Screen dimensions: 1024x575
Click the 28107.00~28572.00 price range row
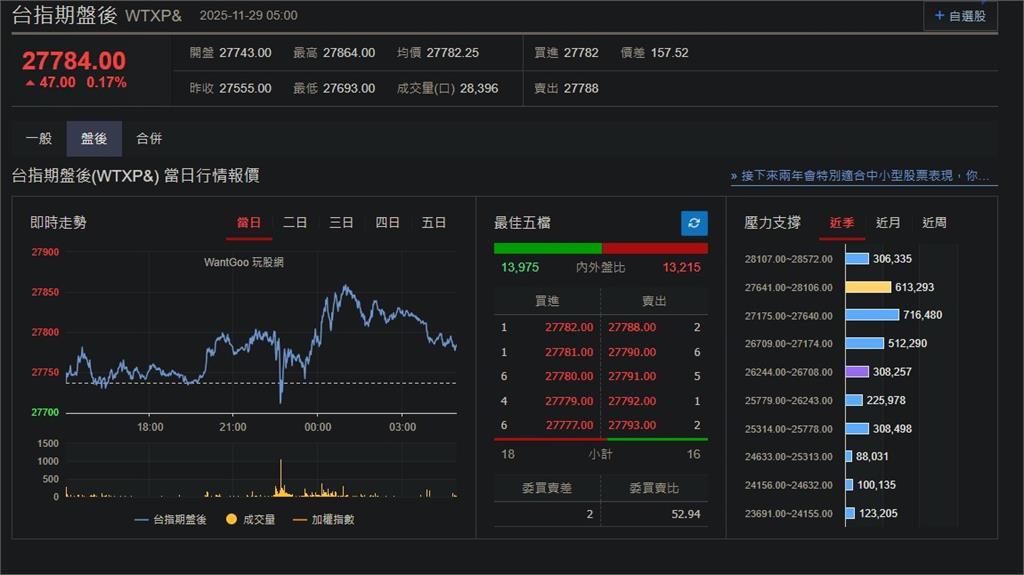pyautogui.click(x=828, y=259)
